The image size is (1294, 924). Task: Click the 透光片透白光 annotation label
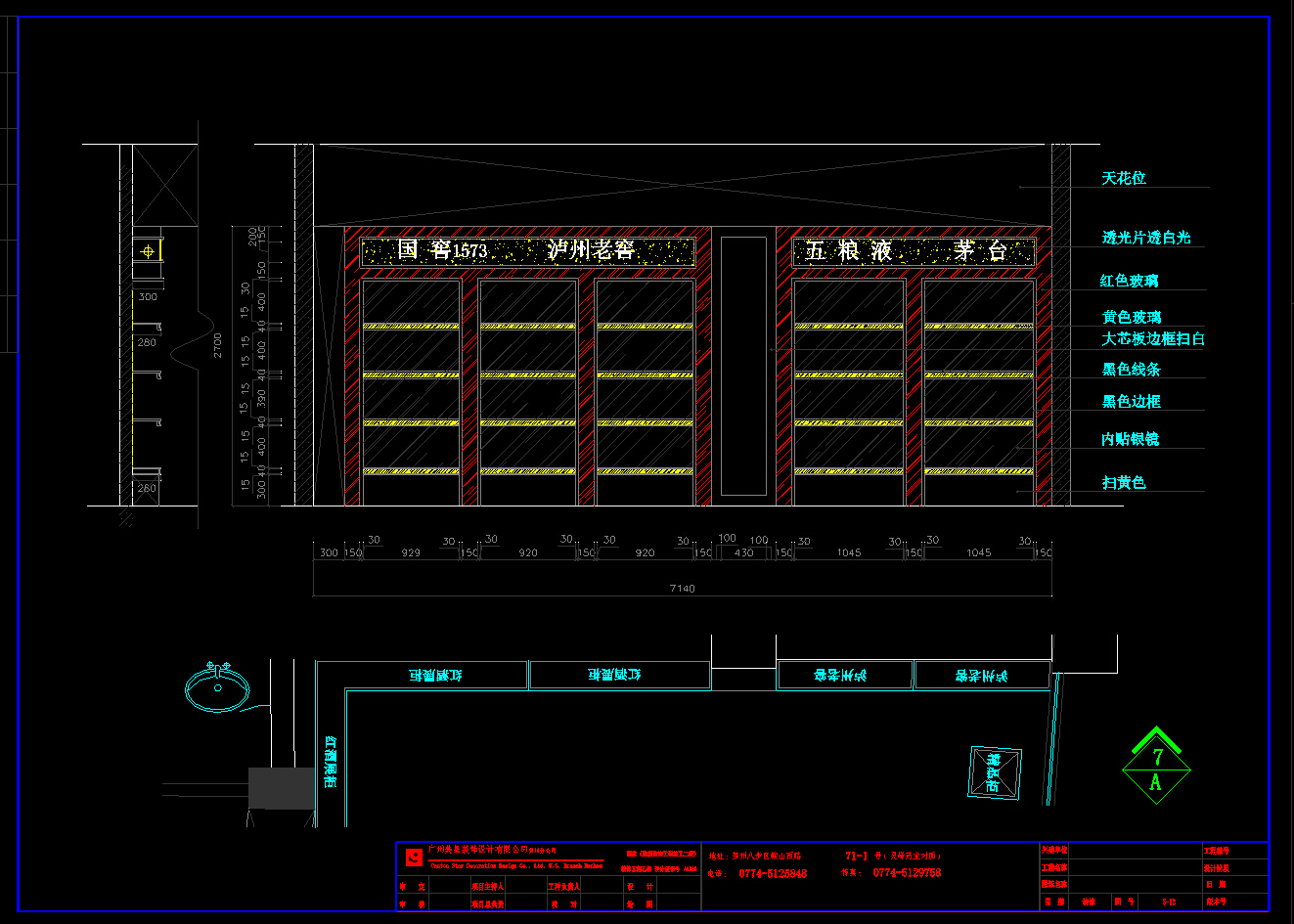1146,238
